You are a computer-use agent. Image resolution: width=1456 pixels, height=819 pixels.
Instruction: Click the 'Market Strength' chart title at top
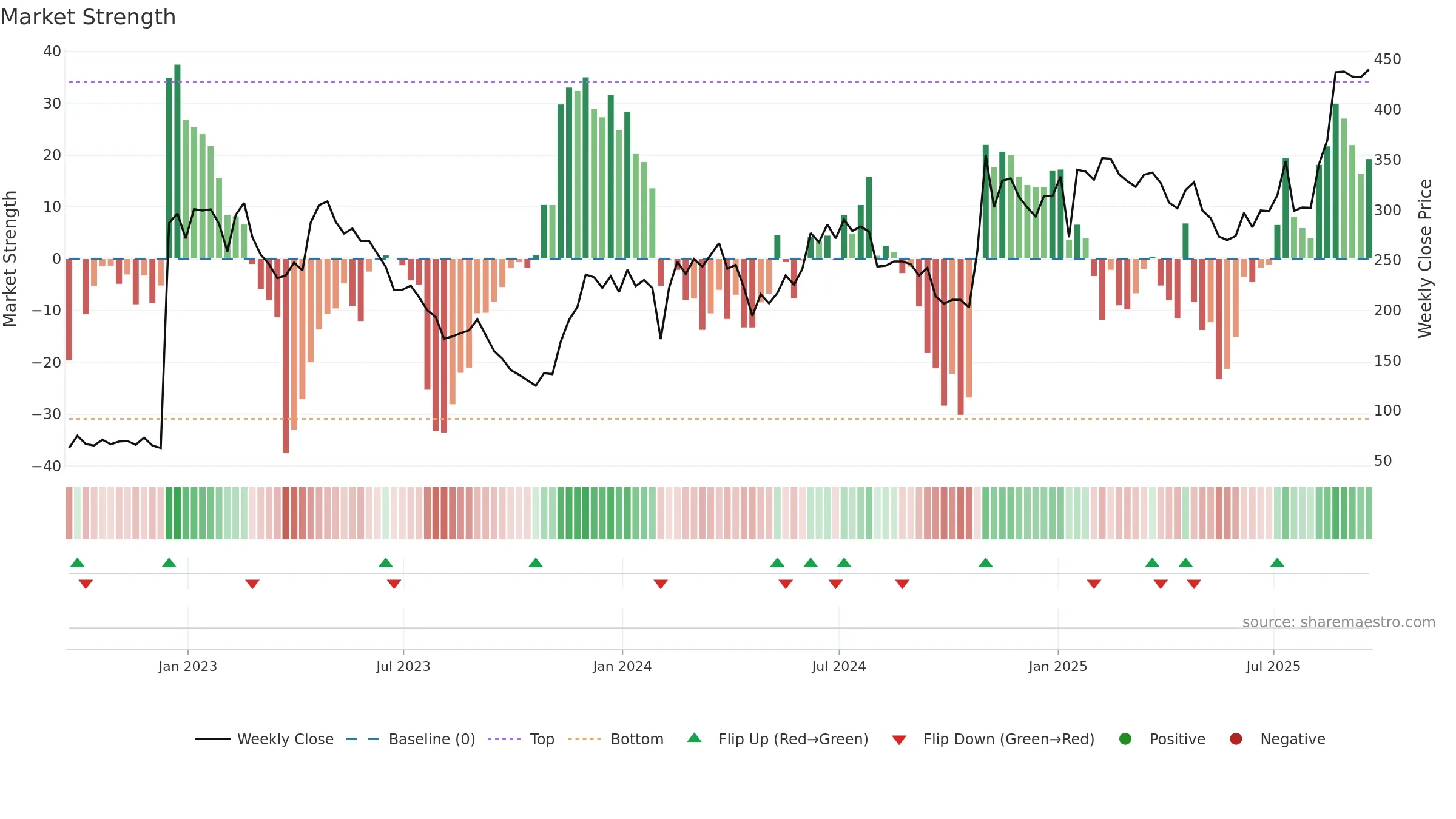click(88, 17)
